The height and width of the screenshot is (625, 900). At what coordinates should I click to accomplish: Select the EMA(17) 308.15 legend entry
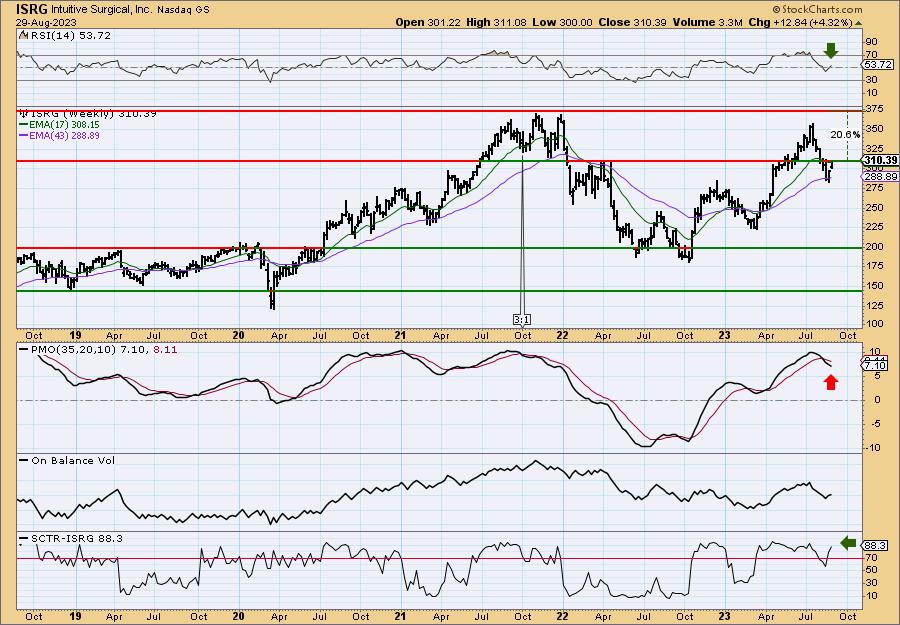pos(59,125)
